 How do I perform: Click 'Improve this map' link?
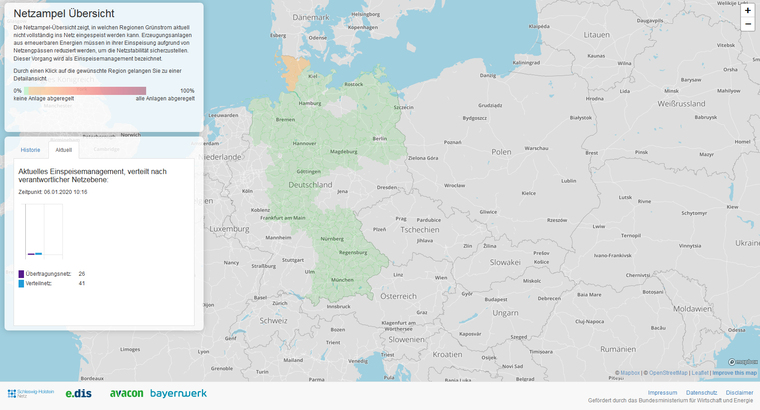coord(734,373)
